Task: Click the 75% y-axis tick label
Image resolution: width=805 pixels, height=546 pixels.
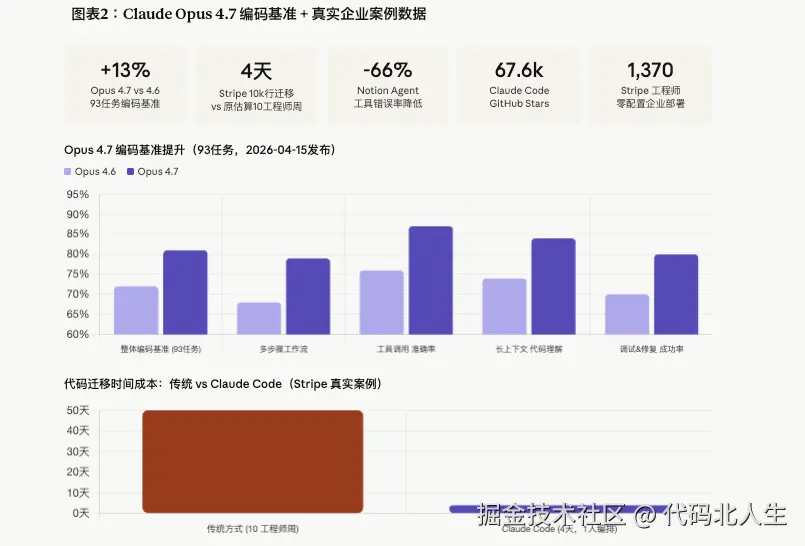Action: (x=78, y=274)
